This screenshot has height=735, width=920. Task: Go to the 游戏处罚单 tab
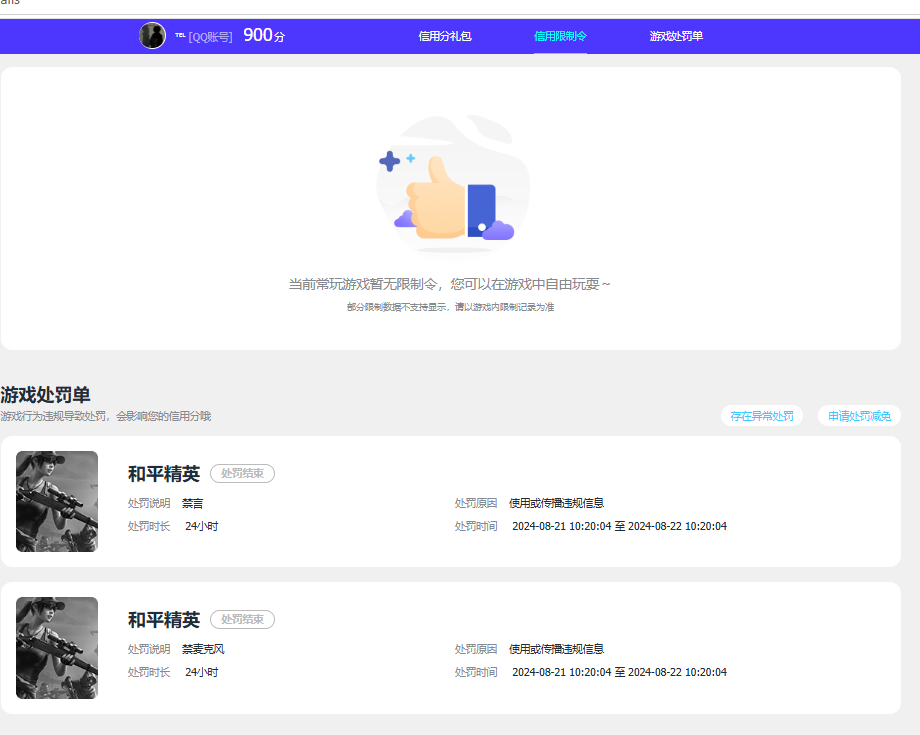click(676, 36)
